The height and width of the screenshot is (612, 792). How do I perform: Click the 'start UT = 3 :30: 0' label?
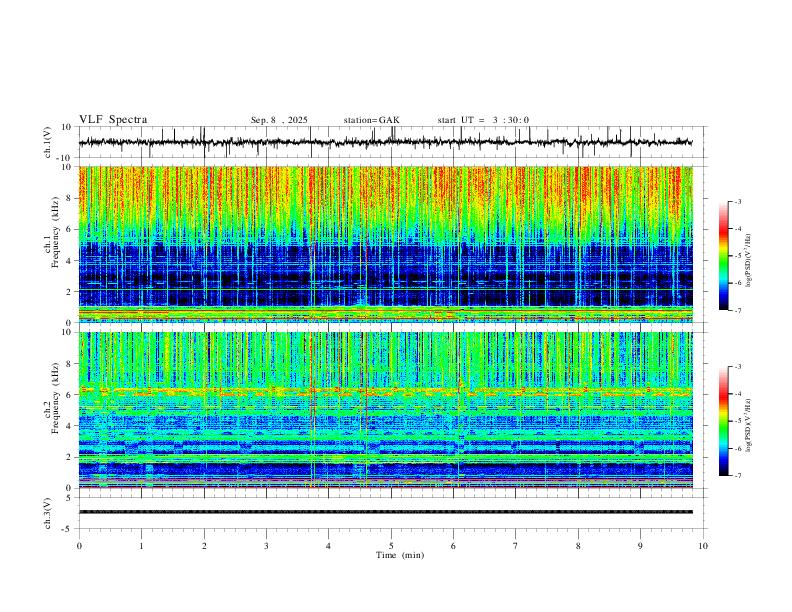point(483,120)
